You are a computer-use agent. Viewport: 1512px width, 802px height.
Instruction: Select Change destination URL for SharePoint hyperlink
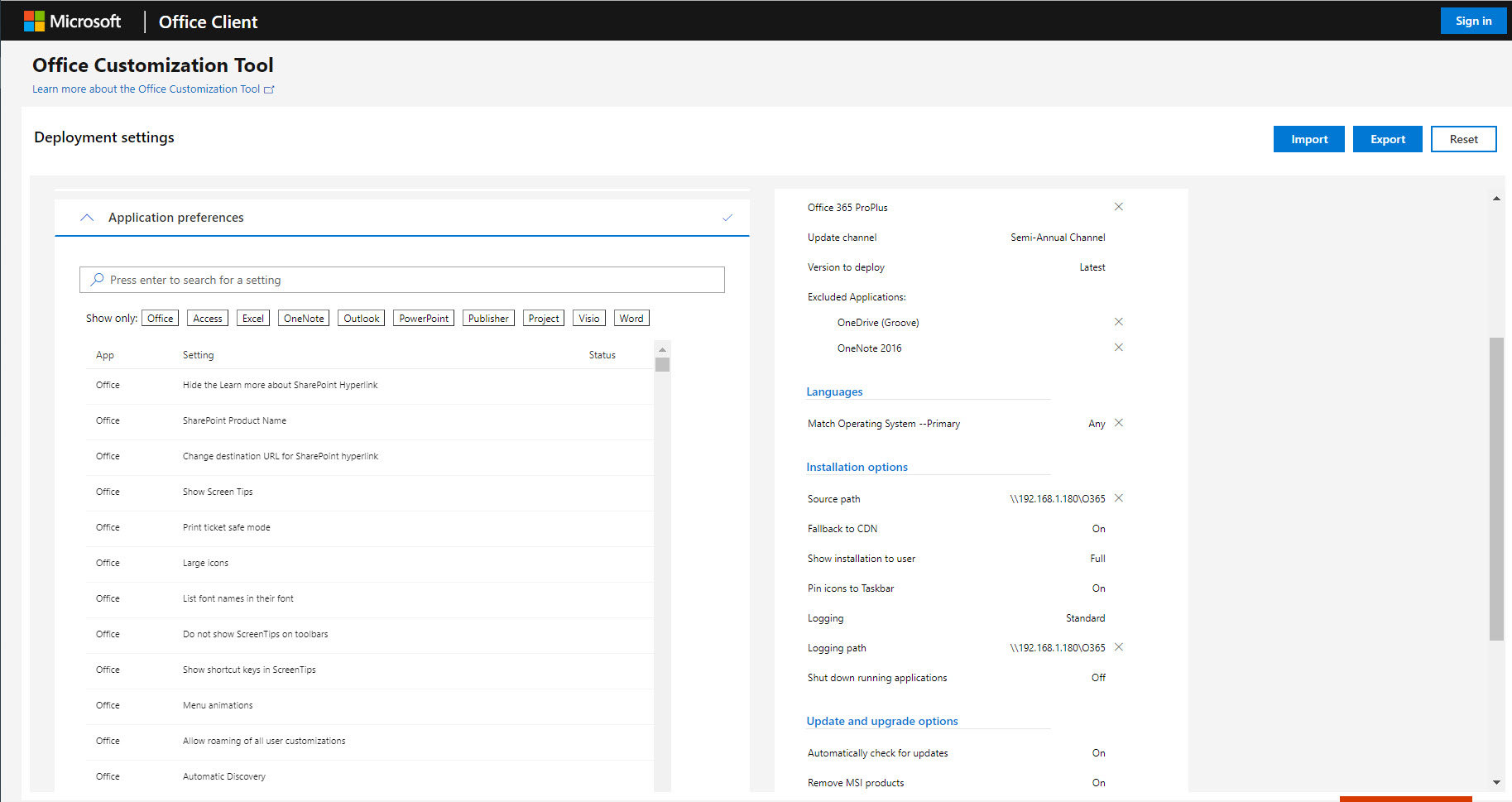point(369,457)
